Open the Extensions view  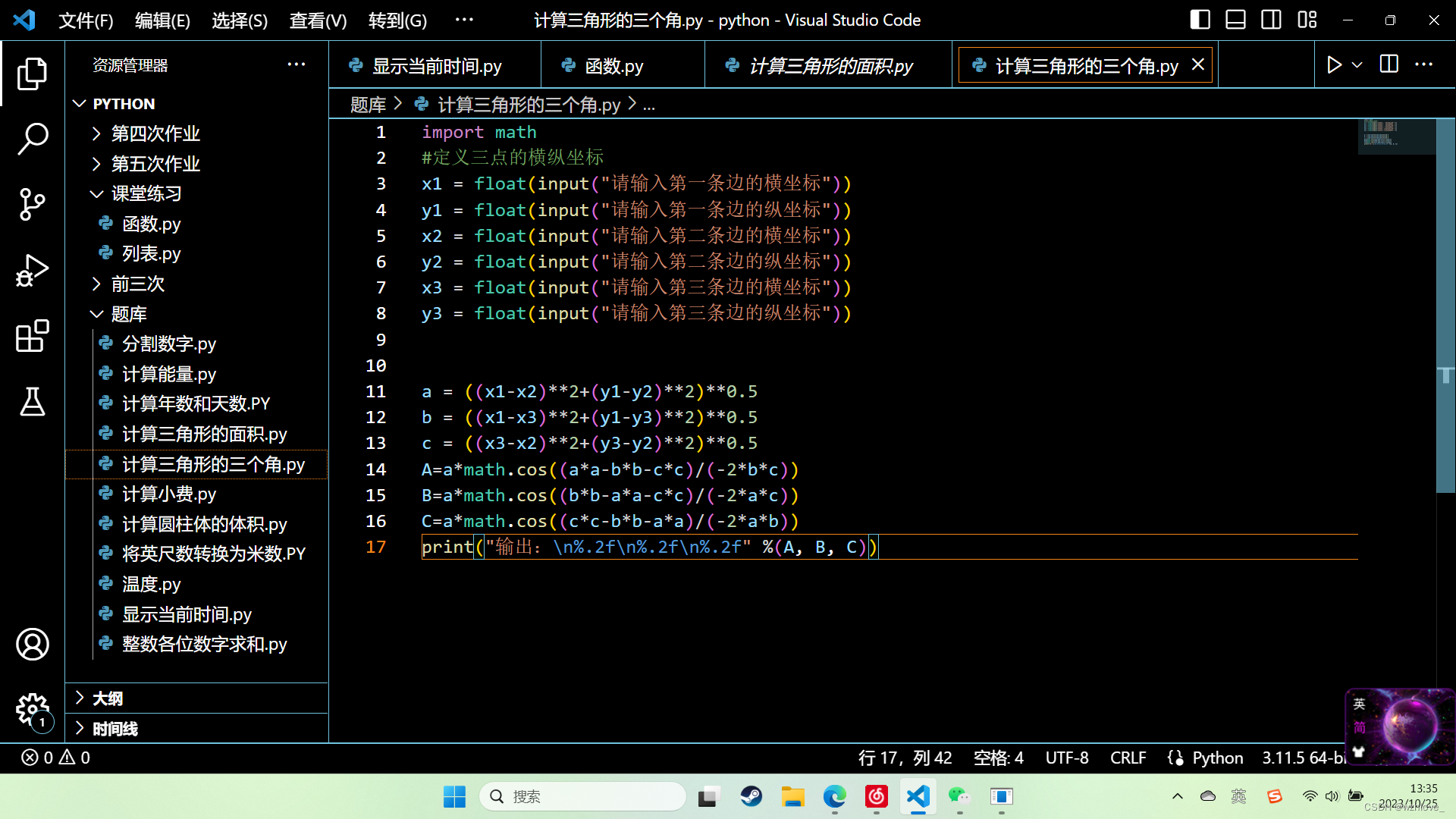coord(32,336)
